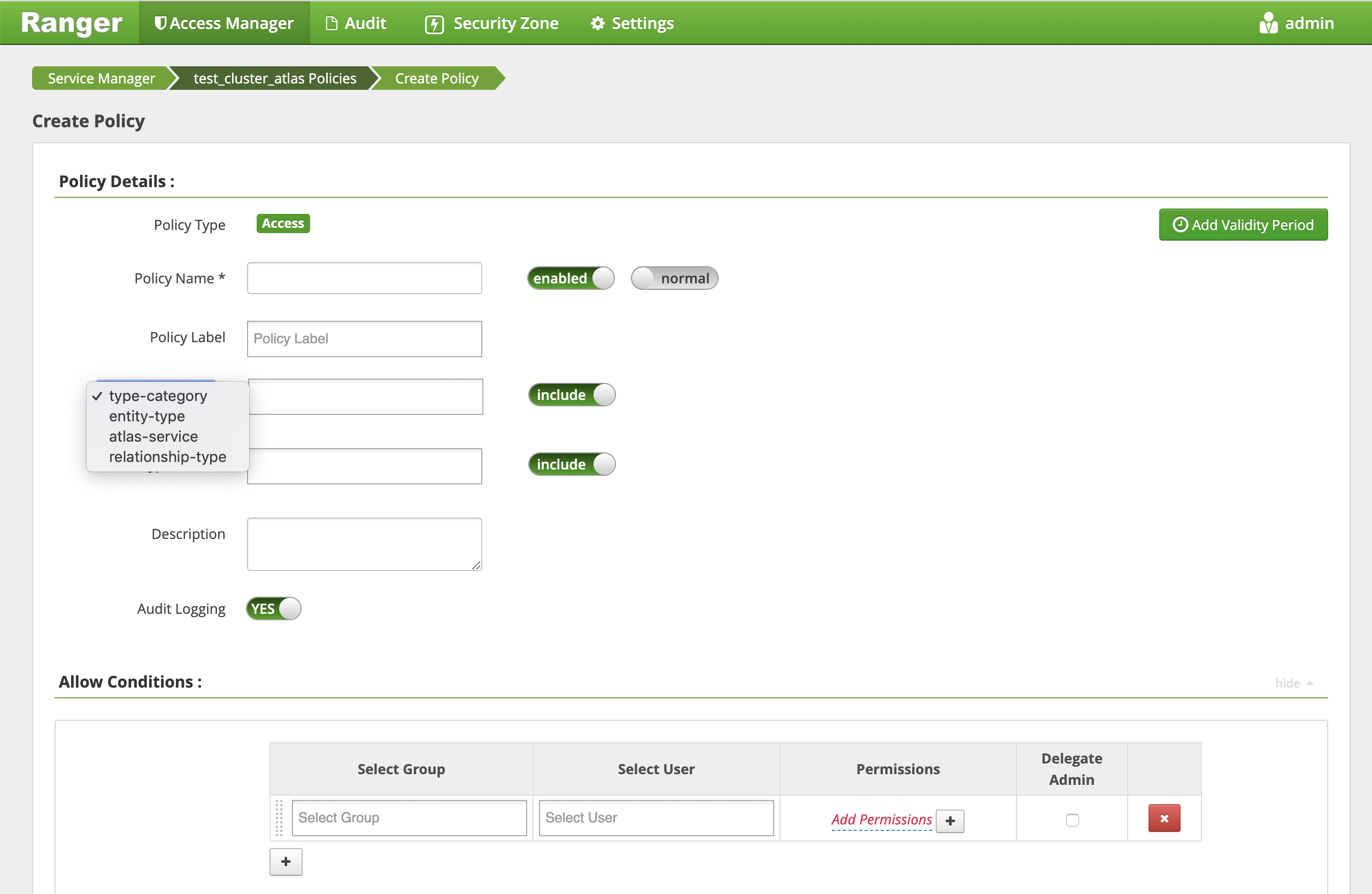Screen dimensions: 1372x894
Task: Select entity-type from the dropdown list
Action: tap(147, 416)
